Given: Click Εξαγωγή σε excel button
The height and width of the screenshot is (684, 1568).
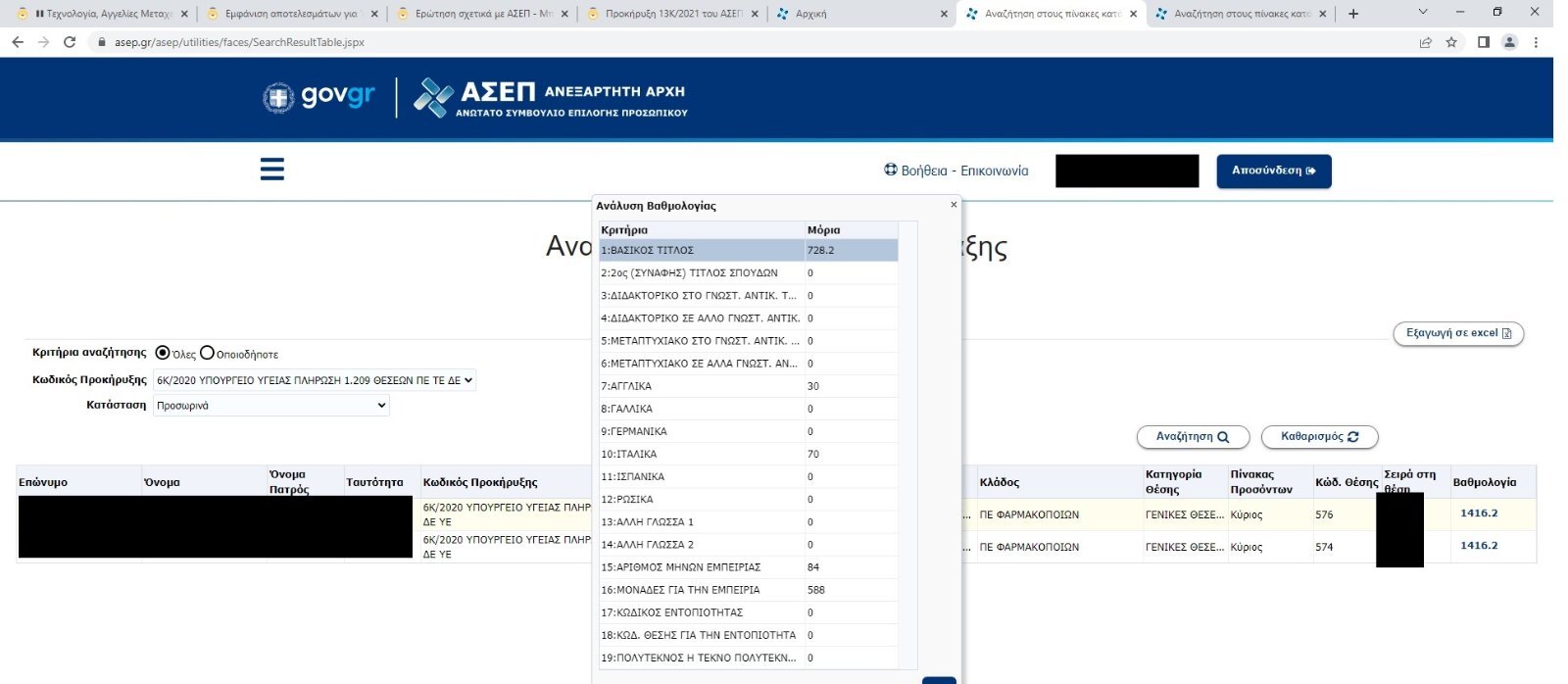Looking at the screenshot, I should (x=1458, y=333).
